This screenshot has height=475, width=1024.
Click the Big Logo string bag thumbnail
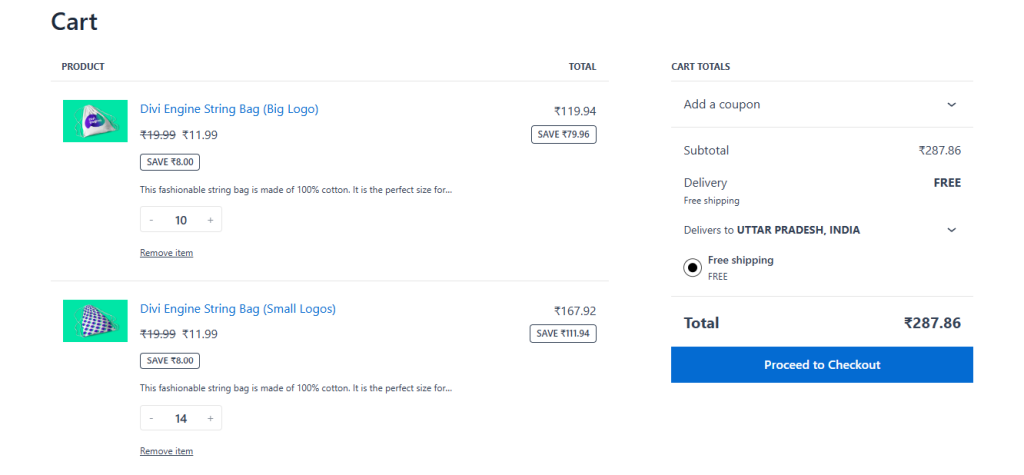click(95, 121)
